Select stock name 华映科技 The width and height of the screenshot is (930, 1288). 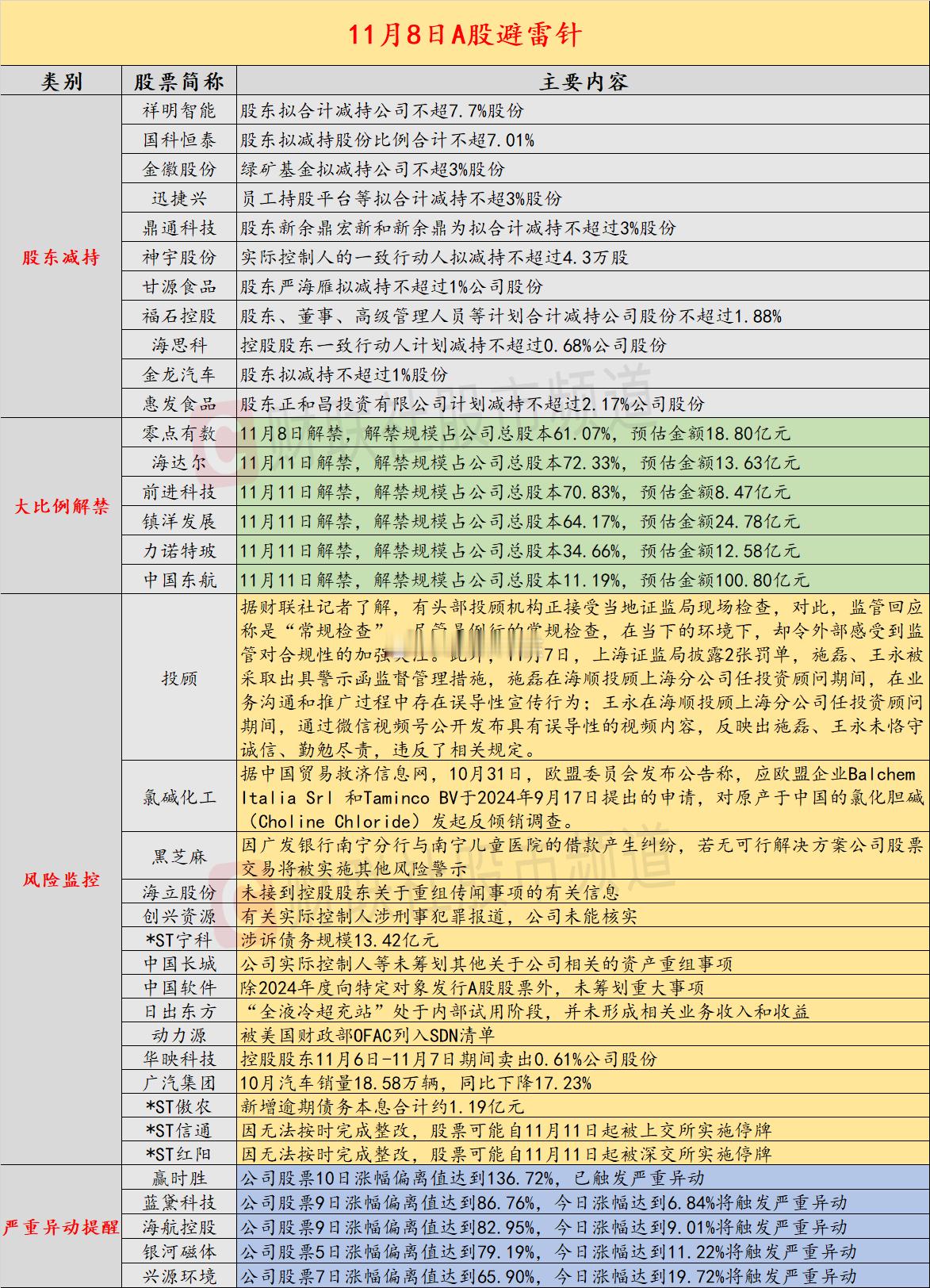tap(179, 1059)
